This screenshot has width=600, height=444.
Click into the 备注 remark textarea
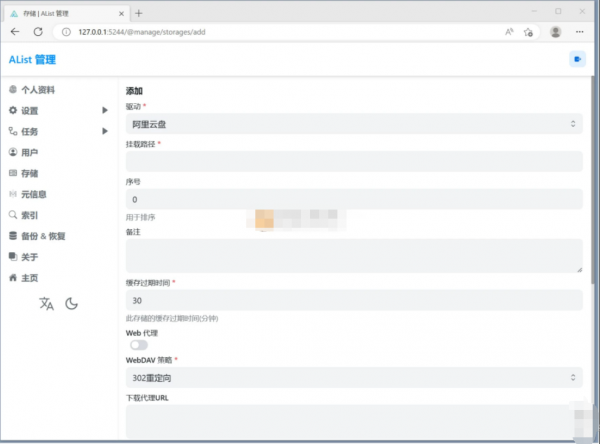point(354,256)
